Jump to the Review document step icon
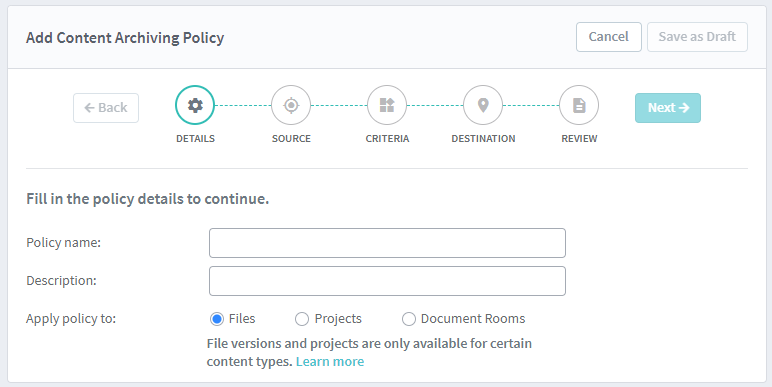Image resolution: width=772 pixels, height=387 pixels. (x=579, y=105)
